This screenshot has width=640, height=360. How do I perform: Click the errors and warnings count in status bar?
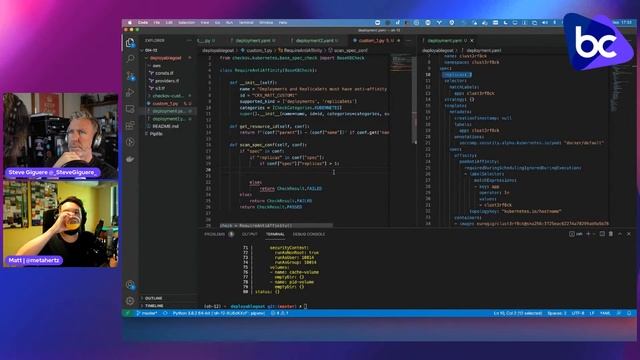tap(280, 313)
